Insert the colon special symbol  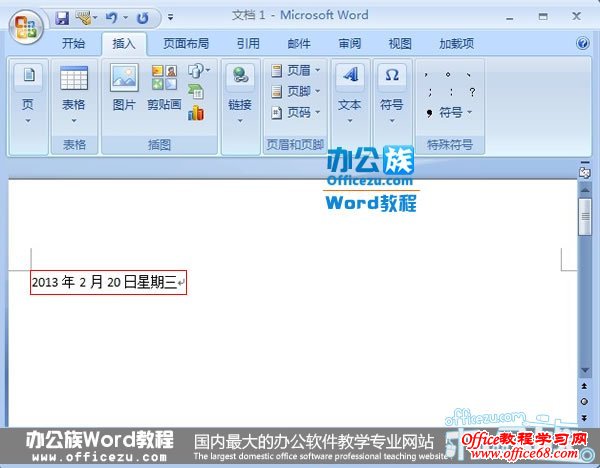pyautogui.click(x=452, y=92)
